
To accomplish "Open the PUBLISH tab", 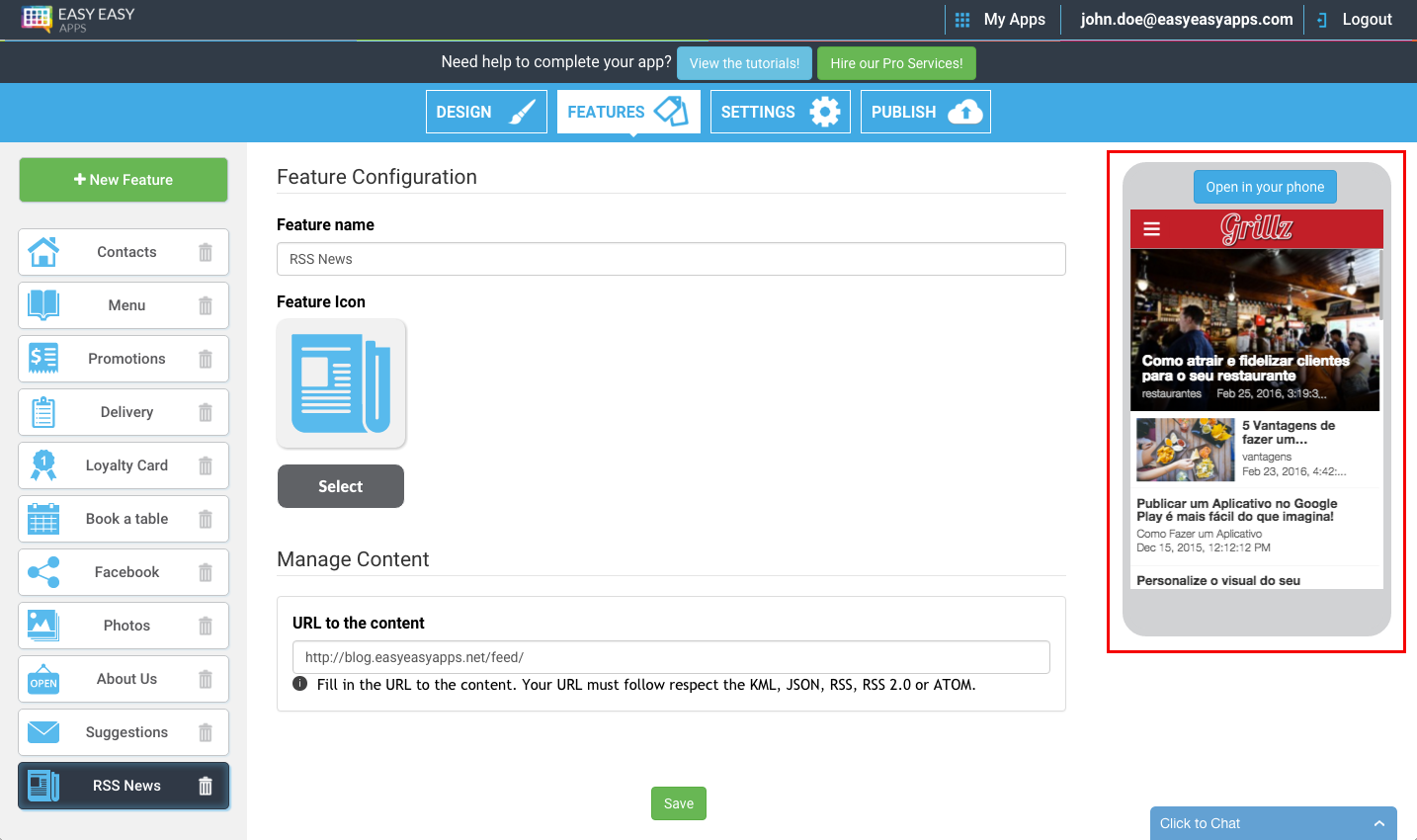I will coord(925,111).
